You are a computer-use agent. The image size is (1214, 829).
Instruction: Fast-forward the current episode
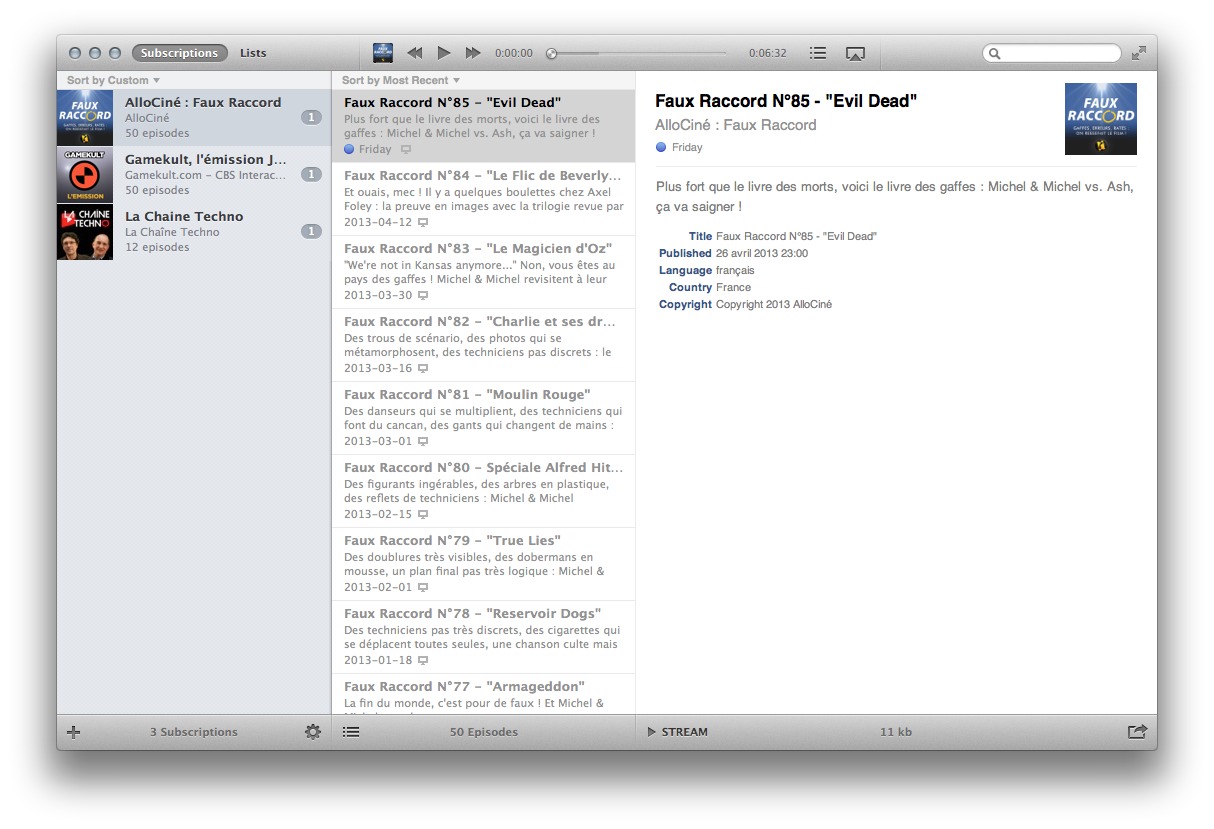tap(473, 53)
